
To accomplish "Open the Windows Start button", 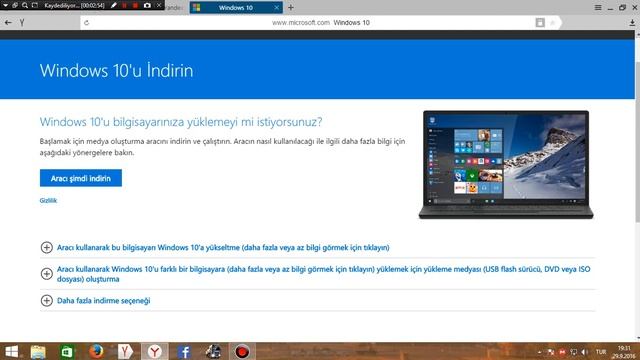I will coord(11,351).
